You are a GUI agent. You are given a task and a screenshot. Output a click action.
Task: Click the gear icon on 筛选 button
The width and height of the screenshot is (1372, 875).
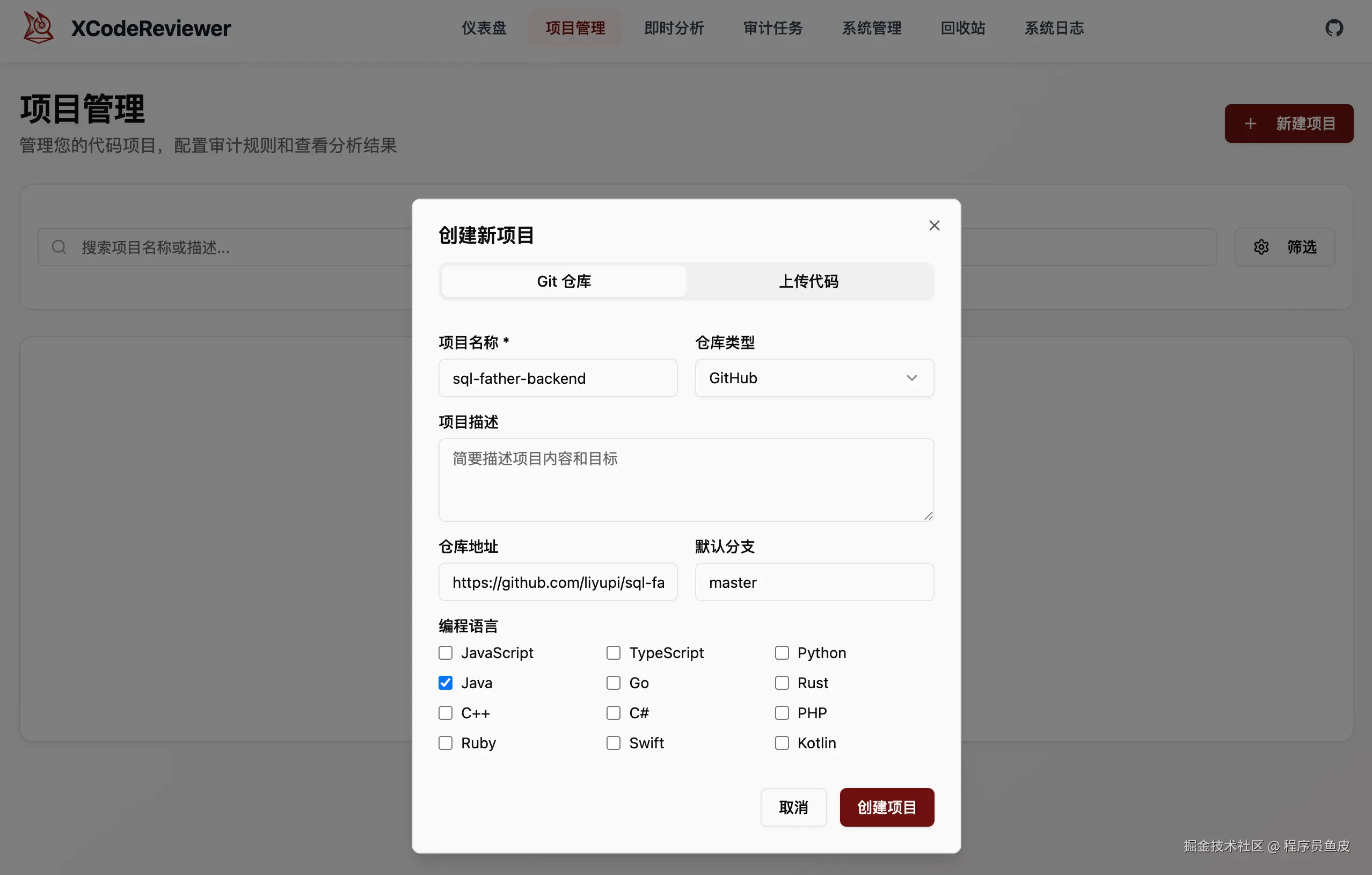(x=1261, y=246)
